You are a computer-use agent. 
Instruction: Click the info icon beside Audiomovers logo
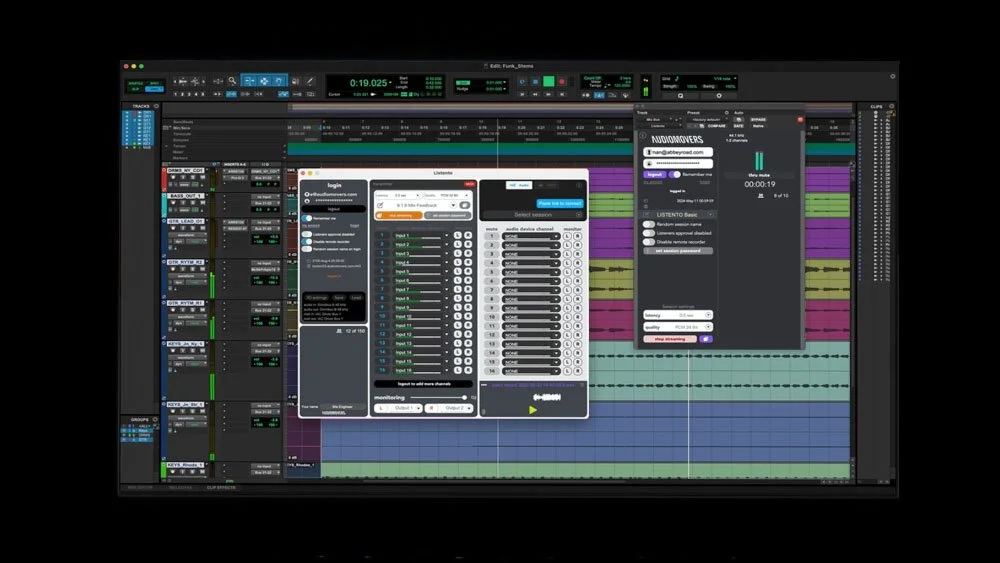(643, 136)
